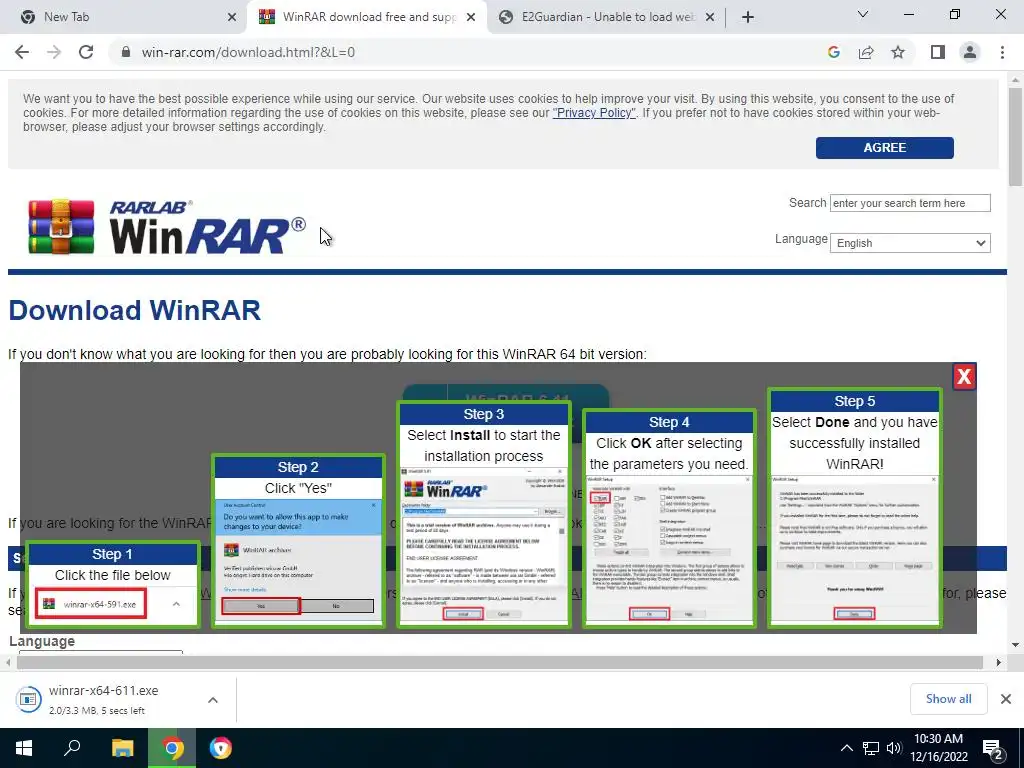Screen dimensions: 1024x768
Task: Open a new browser tab
Action: [748, 17]
